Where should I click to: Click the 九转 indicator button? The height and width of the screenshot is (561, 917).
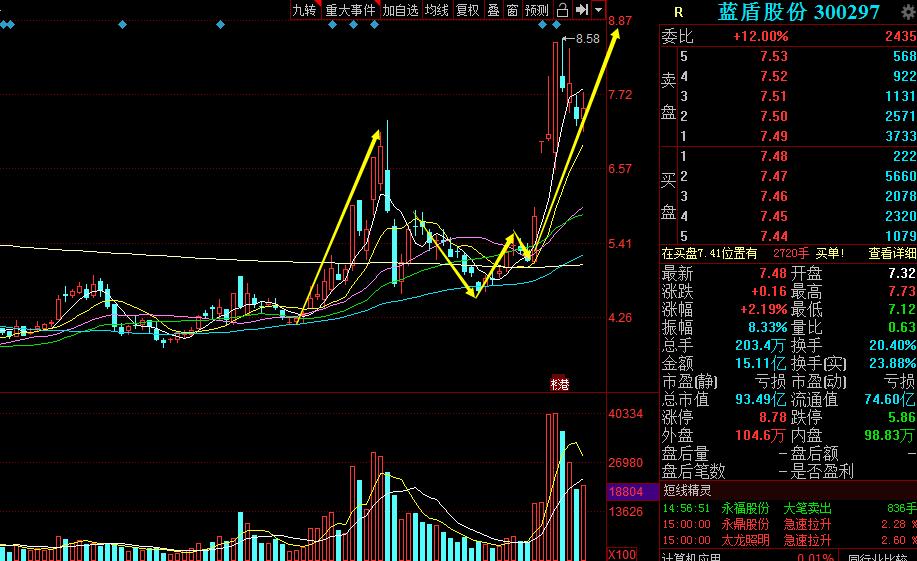click(x=305, y=10)
